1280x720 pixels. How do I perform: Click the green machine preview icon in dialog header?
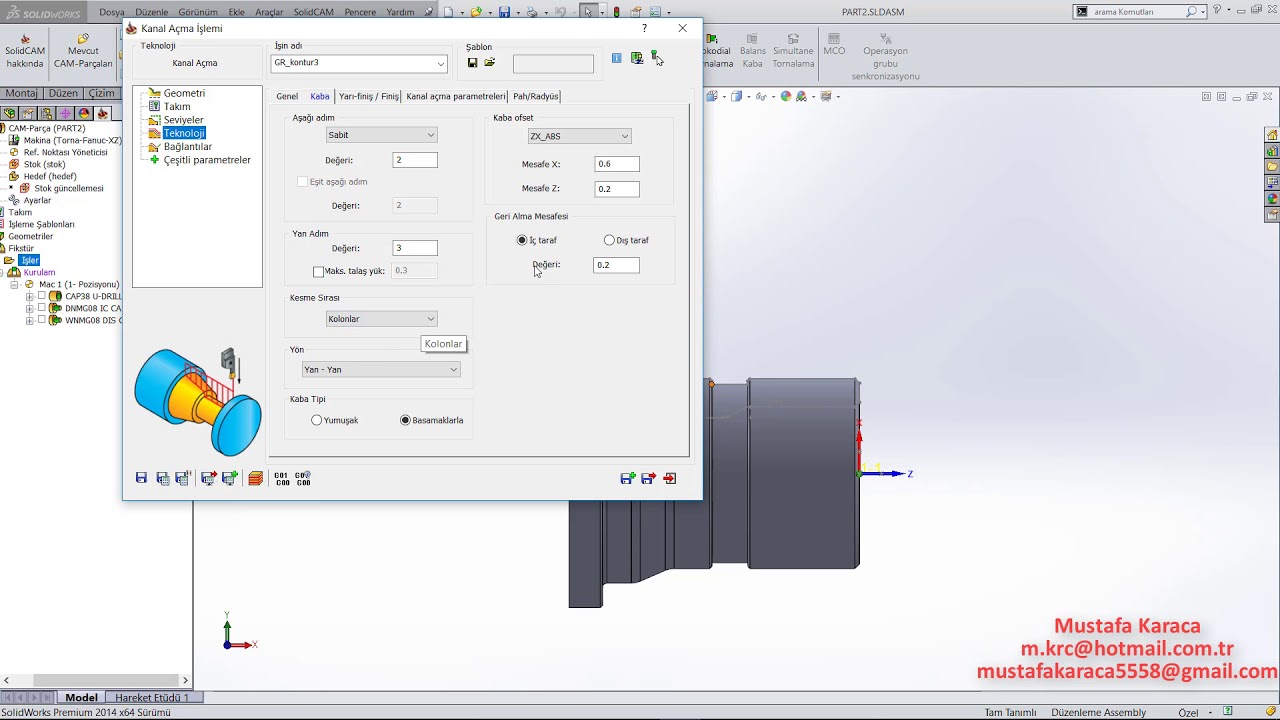(x=637, y=58)
